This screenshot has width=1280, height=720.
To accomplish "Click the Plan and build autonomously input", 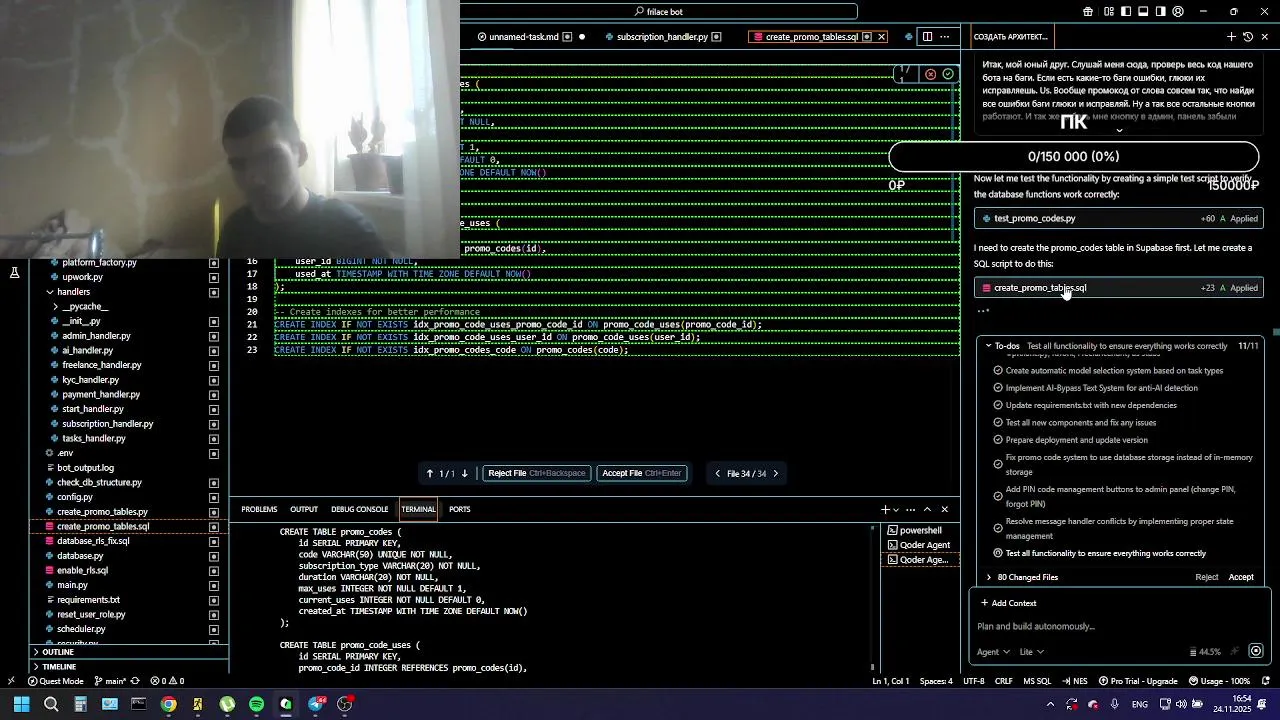I will tap(1118, 626).
